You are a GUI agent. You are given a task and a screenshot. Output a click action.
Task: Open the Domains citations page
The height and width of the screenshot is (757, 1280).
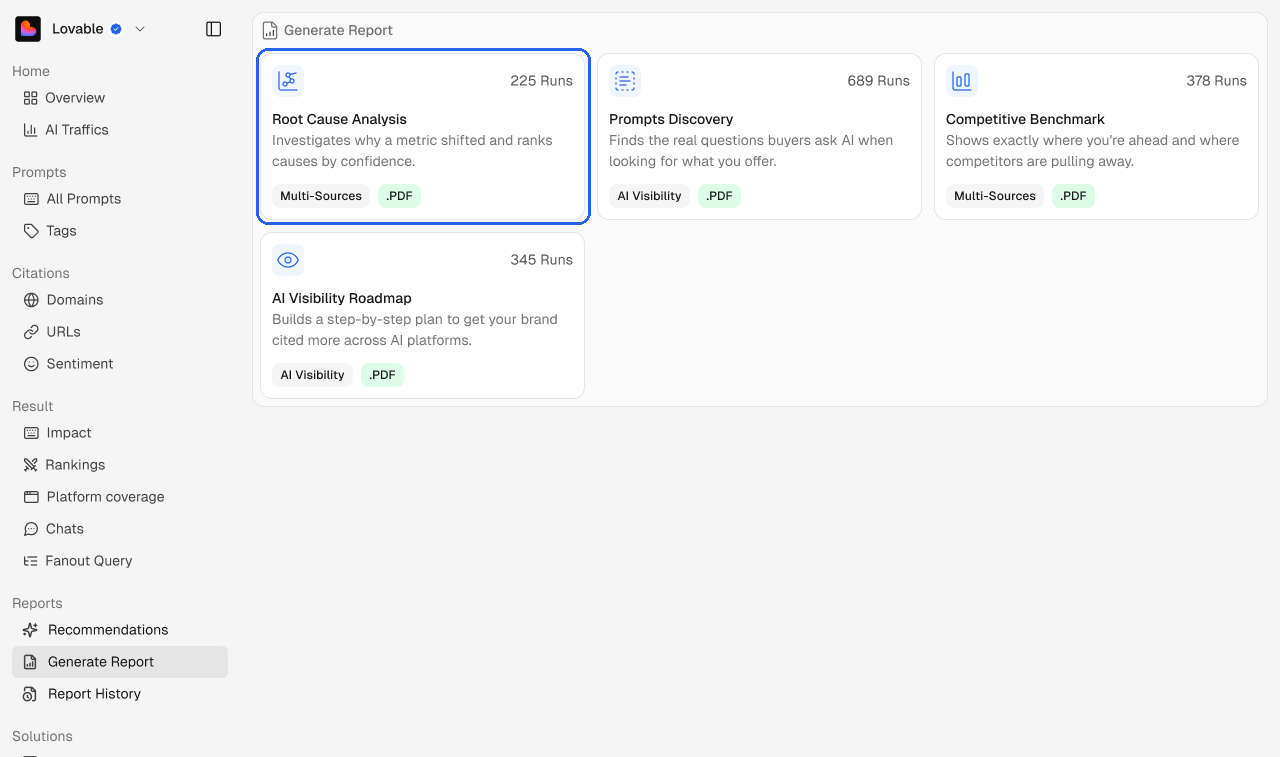[x=120, y=300]
